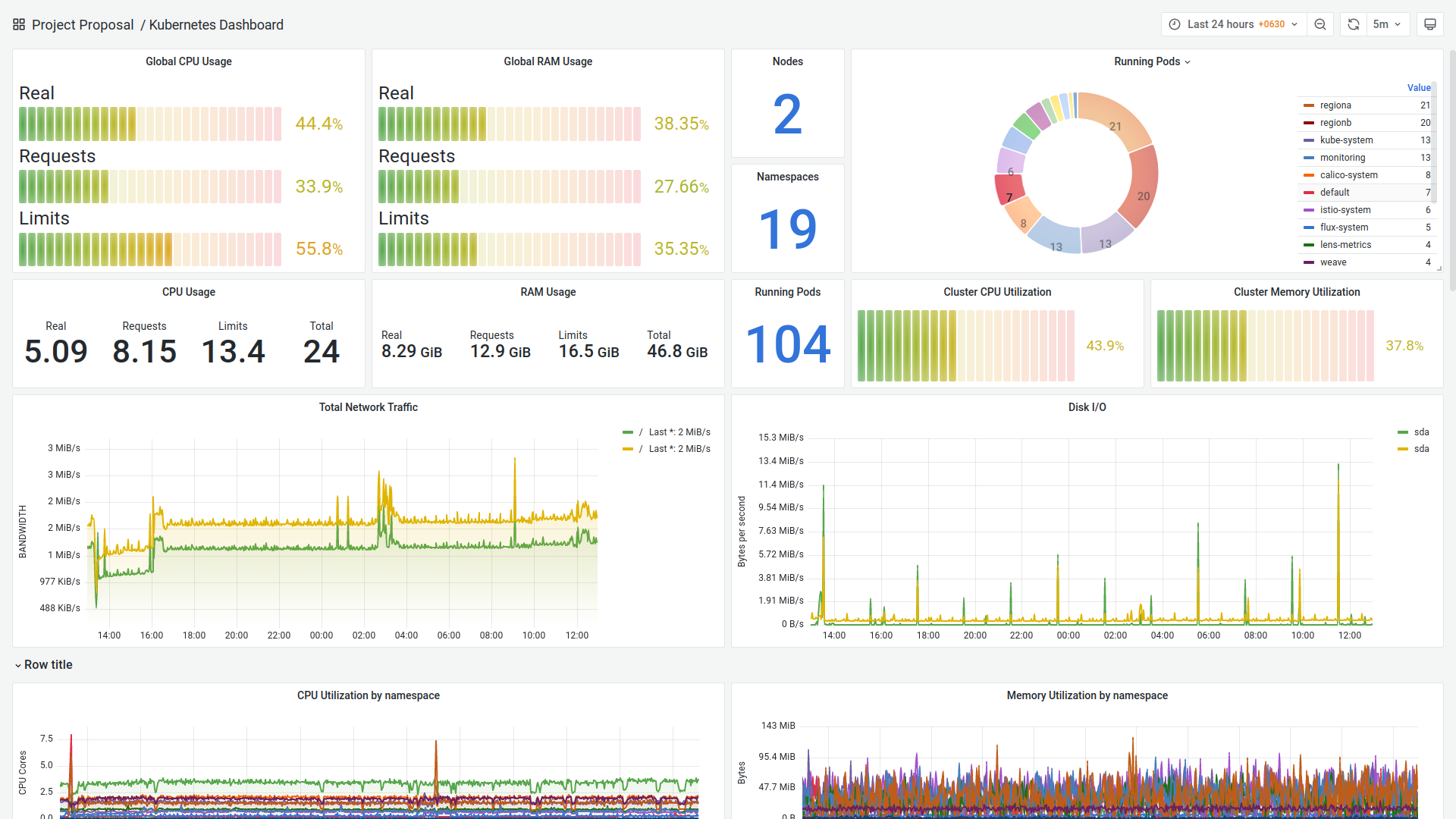Sort the legend by Value column
This screenshot has height=819, width=1456.
(1418, 88)
